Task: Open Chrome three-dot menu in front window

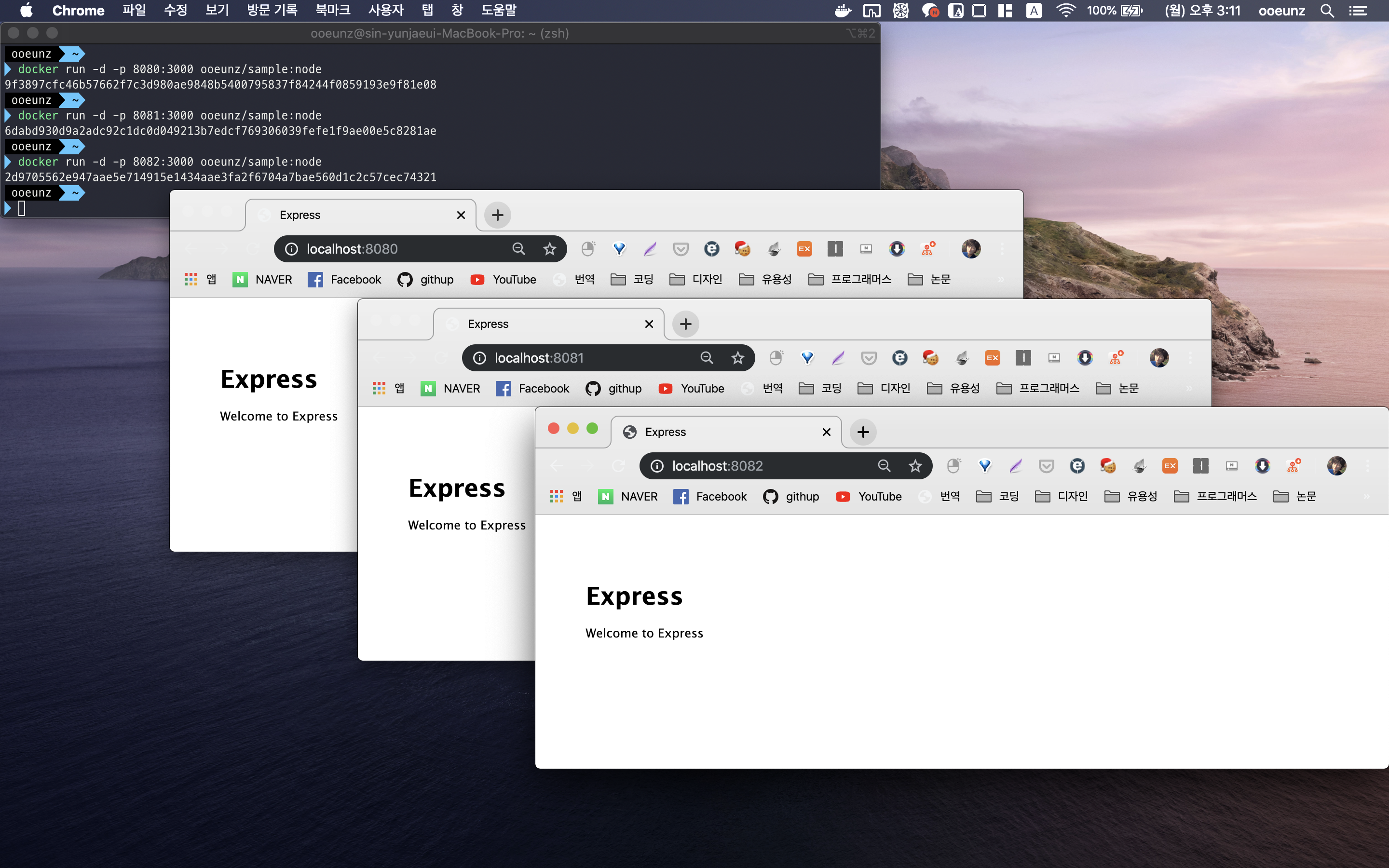Action: click(x=1368, y=465)
